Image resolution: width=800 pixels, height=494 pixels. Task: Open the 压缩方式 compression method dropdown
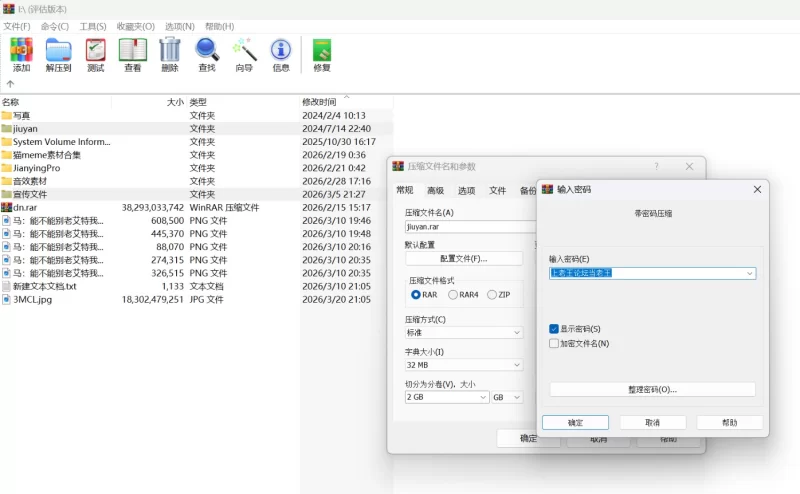pos(463,332)
